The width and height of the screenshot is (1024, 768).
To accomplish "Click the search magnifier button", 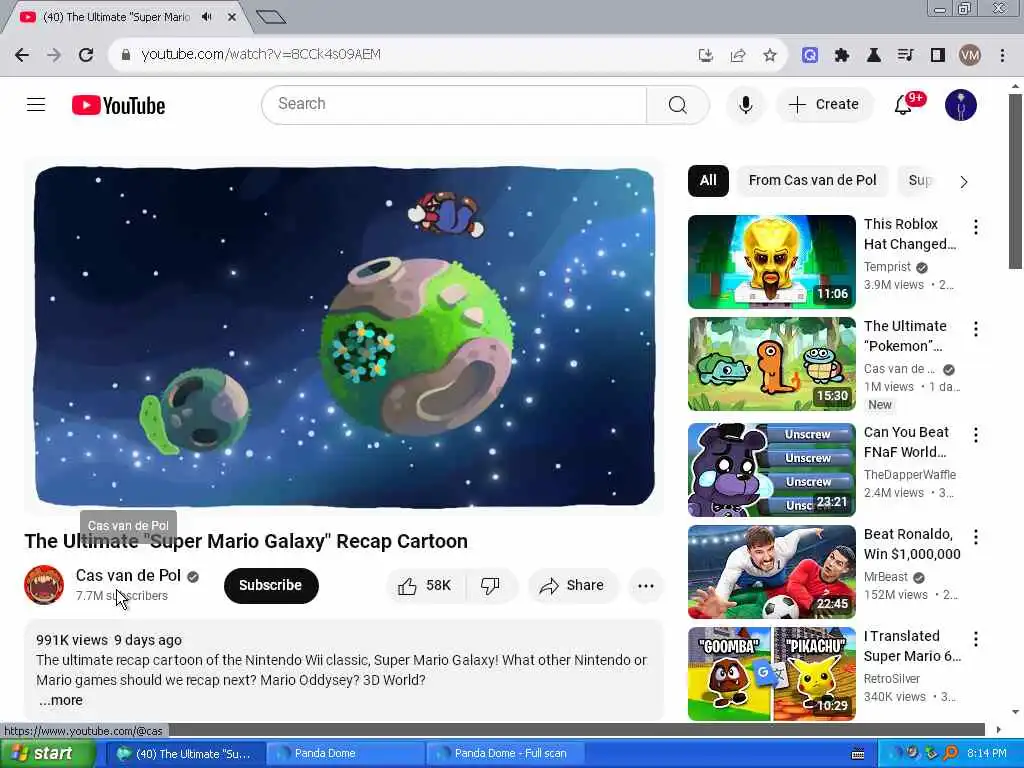I will (x=677, y=104).
